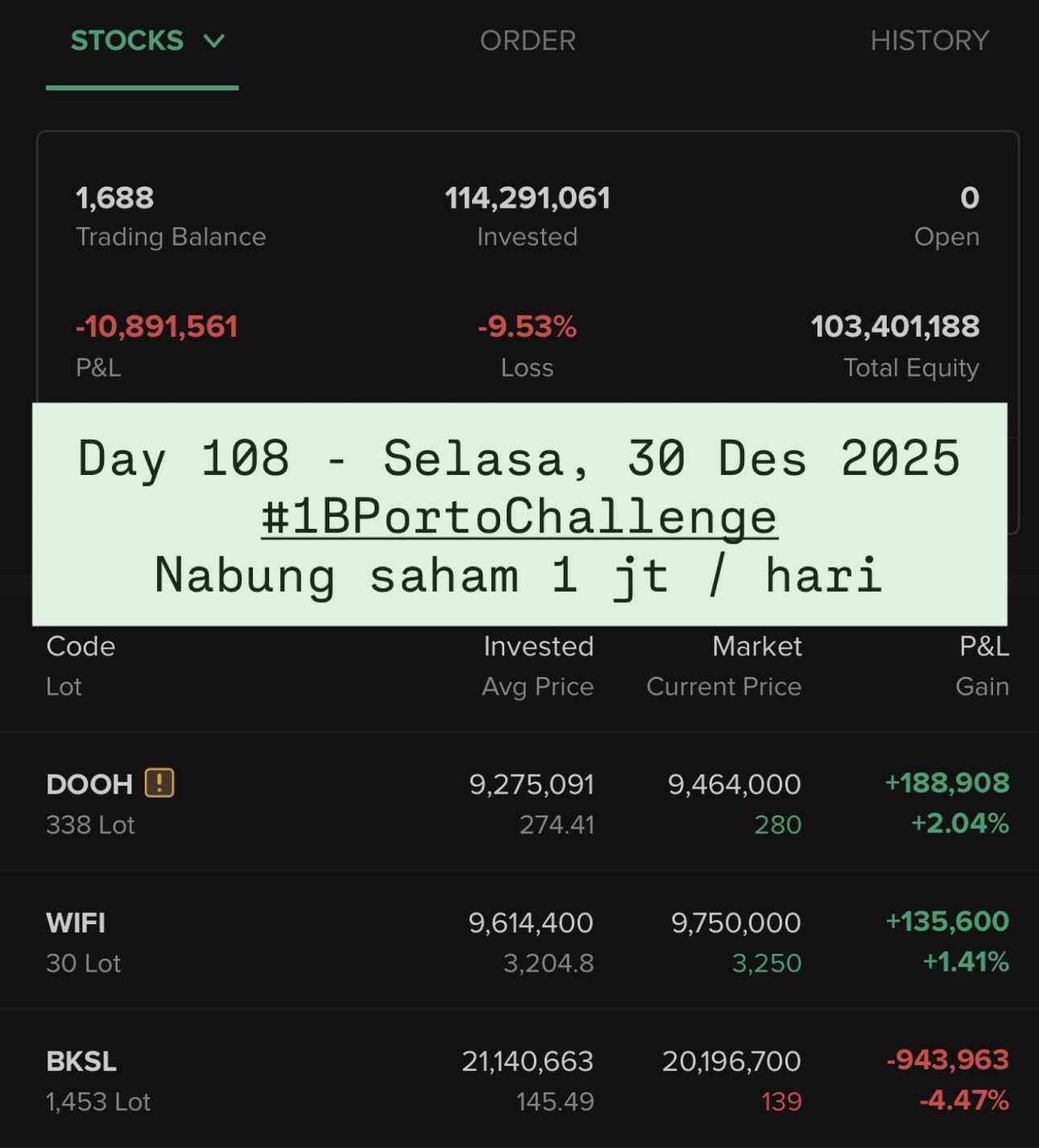Sort by the Market column header
This screenshot has width=1039, height=1148.
756,646
